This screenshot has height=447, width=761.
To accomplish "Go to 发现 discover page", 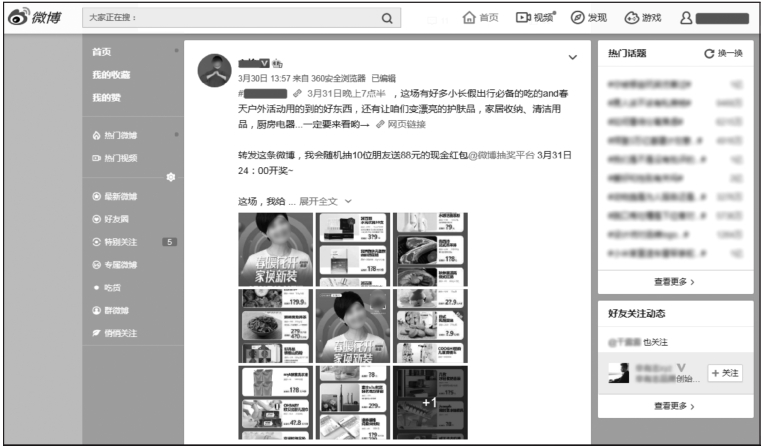I will coord(589,18).
